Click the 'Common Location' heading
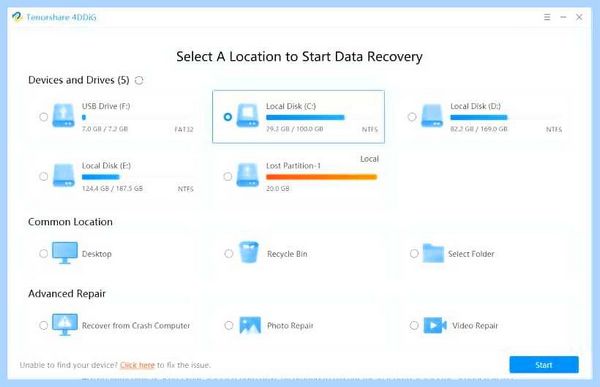The width and height of the screenshot is (600, 387). [70, 222]
